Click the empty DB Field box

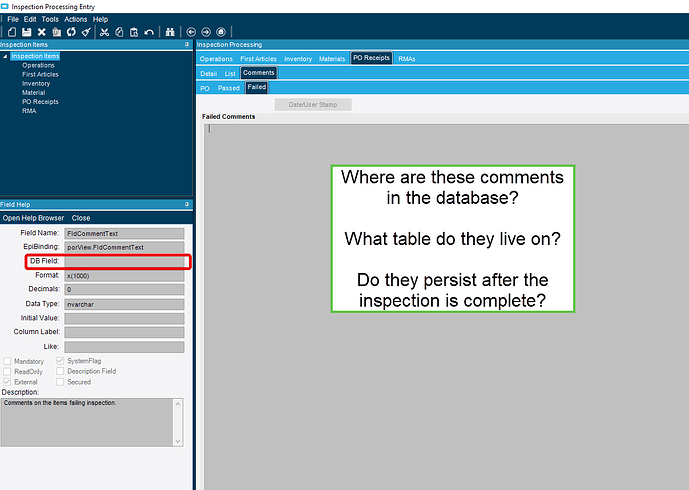click(124, 262)
